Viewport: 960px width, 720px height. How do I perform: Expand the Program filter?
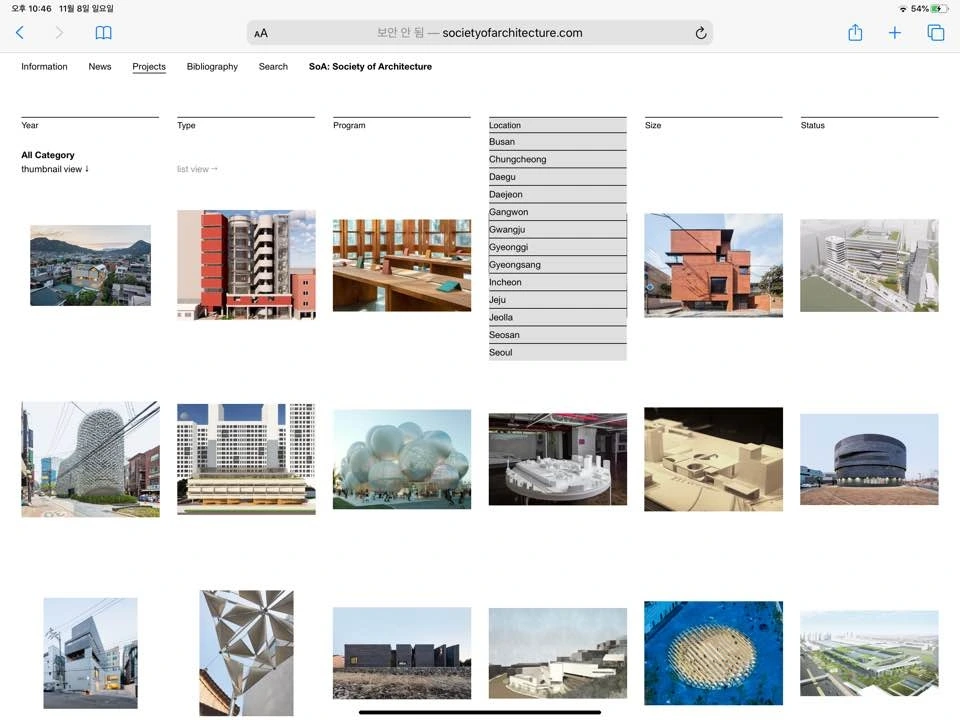click(x=402, y=125)
